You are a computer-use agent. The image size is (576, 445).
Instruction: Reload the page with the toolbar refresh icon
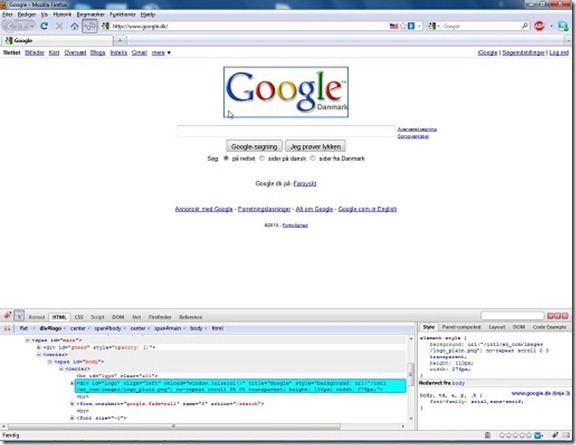(44, 26)
